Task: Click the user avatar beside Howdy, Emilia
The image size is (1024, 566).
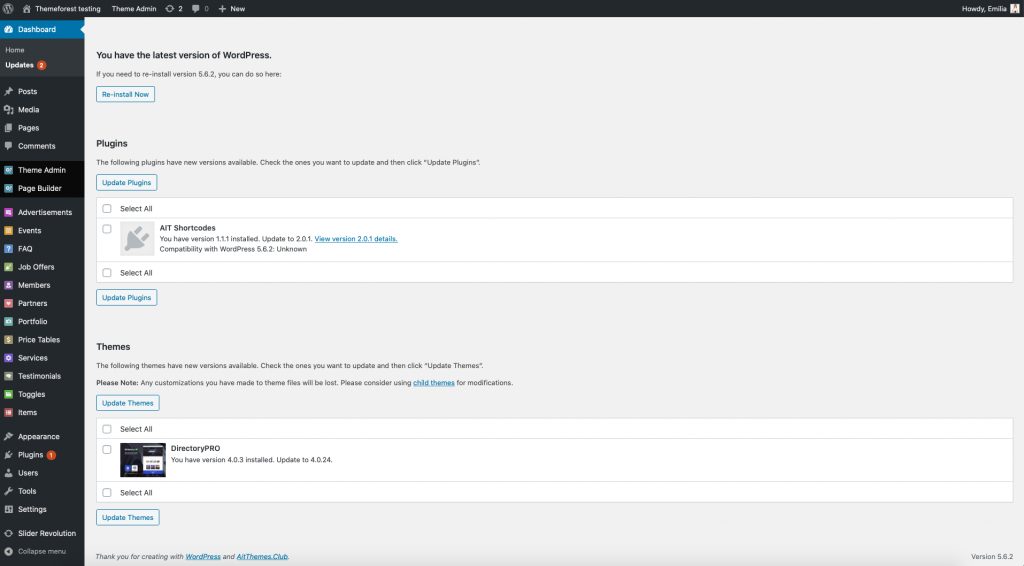Action: coord(1014,8)
